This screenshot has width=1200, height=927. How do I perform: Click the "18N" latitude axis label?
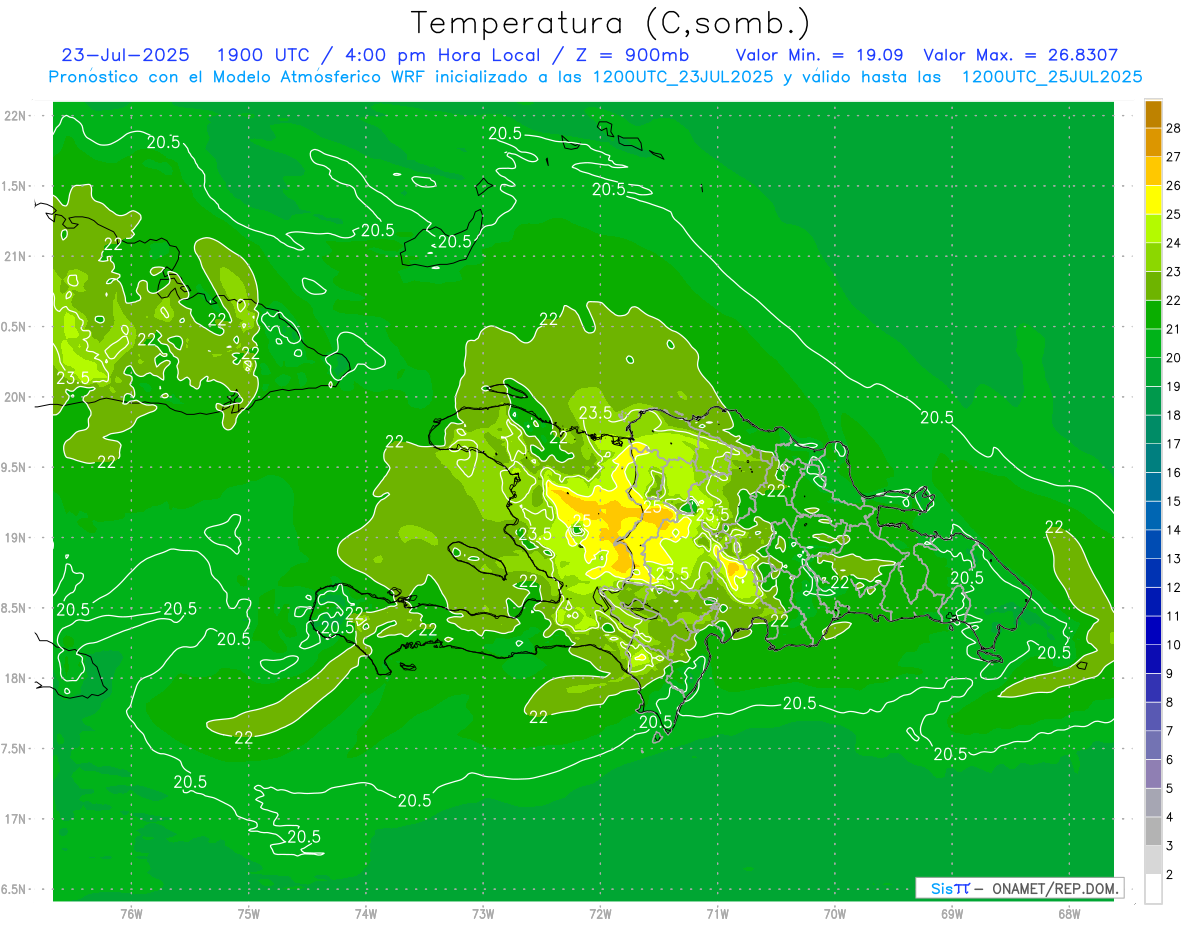tap(15, 678)
